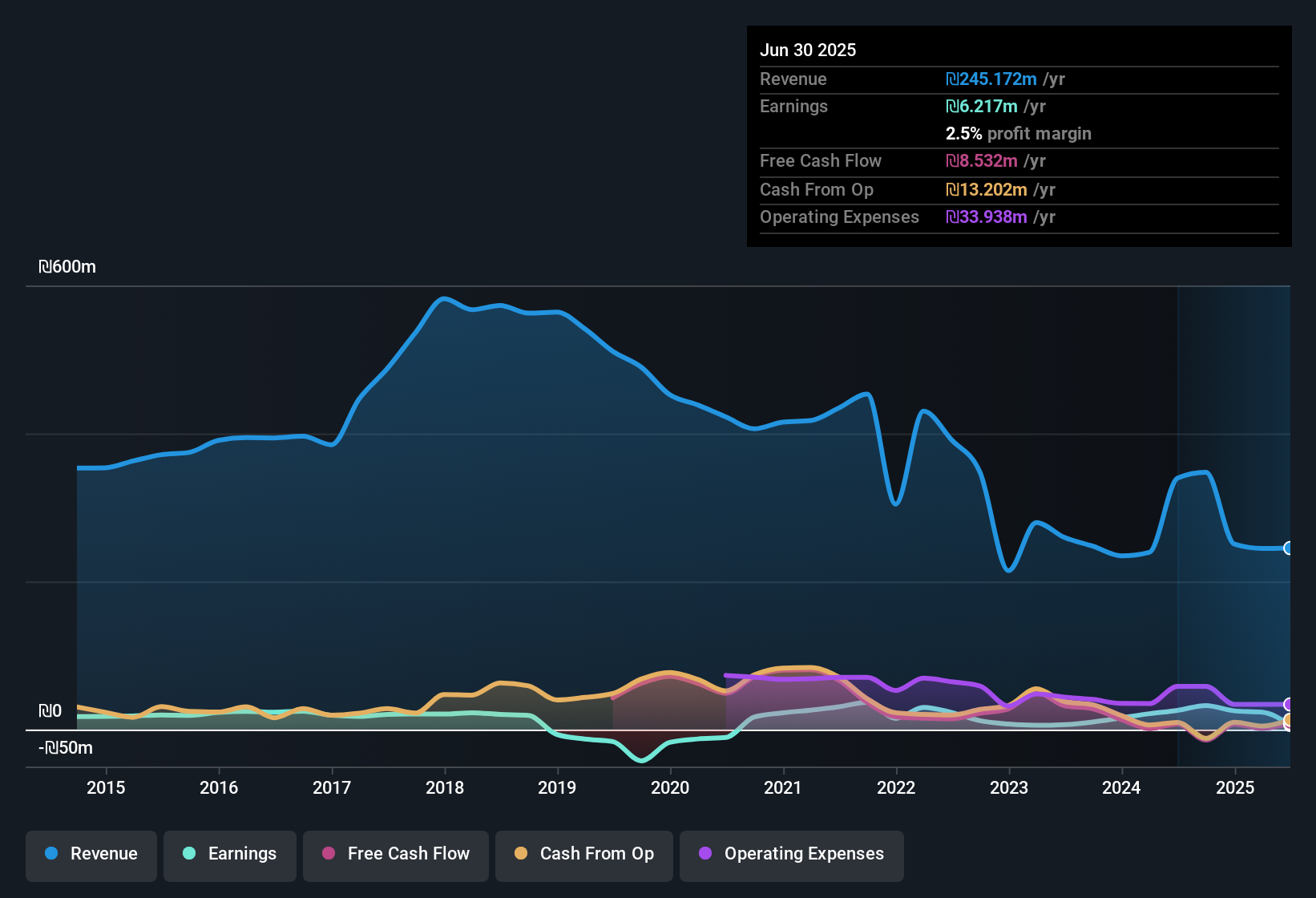1316x898 pixels.
Task: Click the 2025 x-axis year label
Action: 1235,787
